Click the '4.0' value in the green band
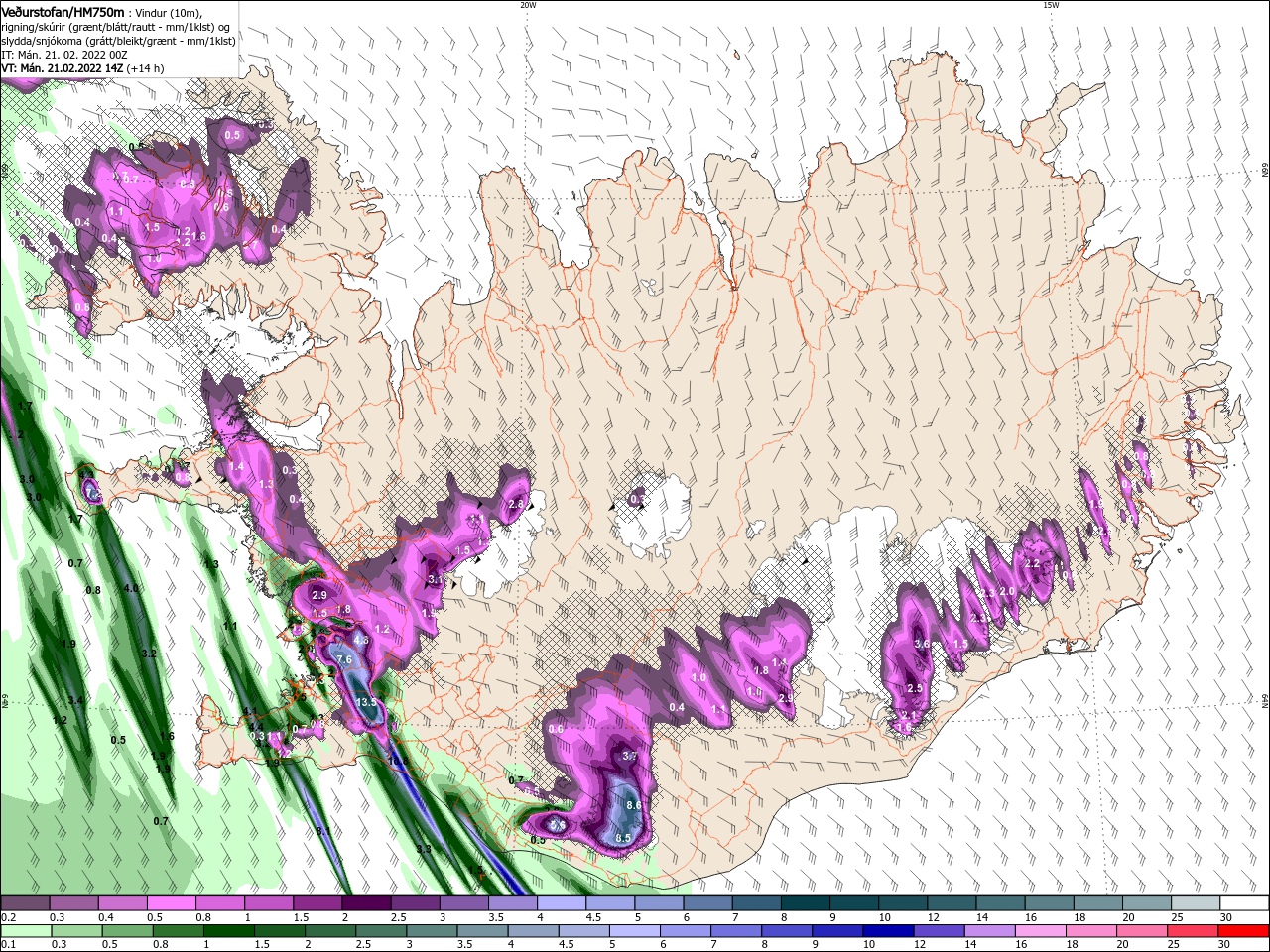The width and height of the screenshot is (1270, 952). pyautogui.click(x=131, y=588)
